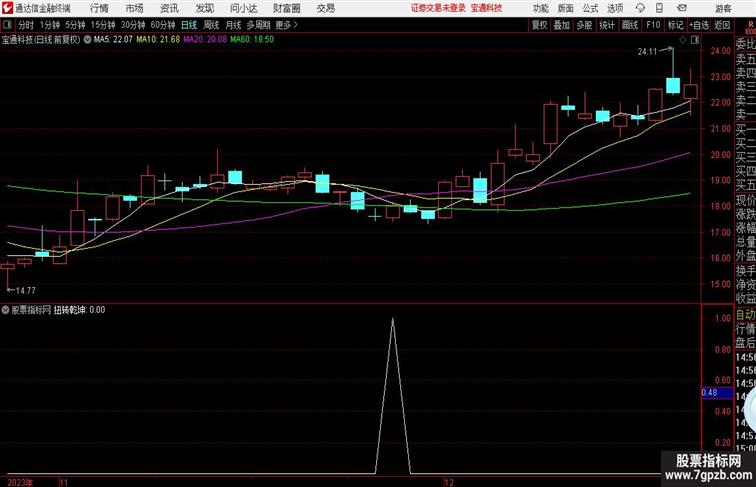
Task: Switch to the 分时 period tab
Action: coord(26,25)
